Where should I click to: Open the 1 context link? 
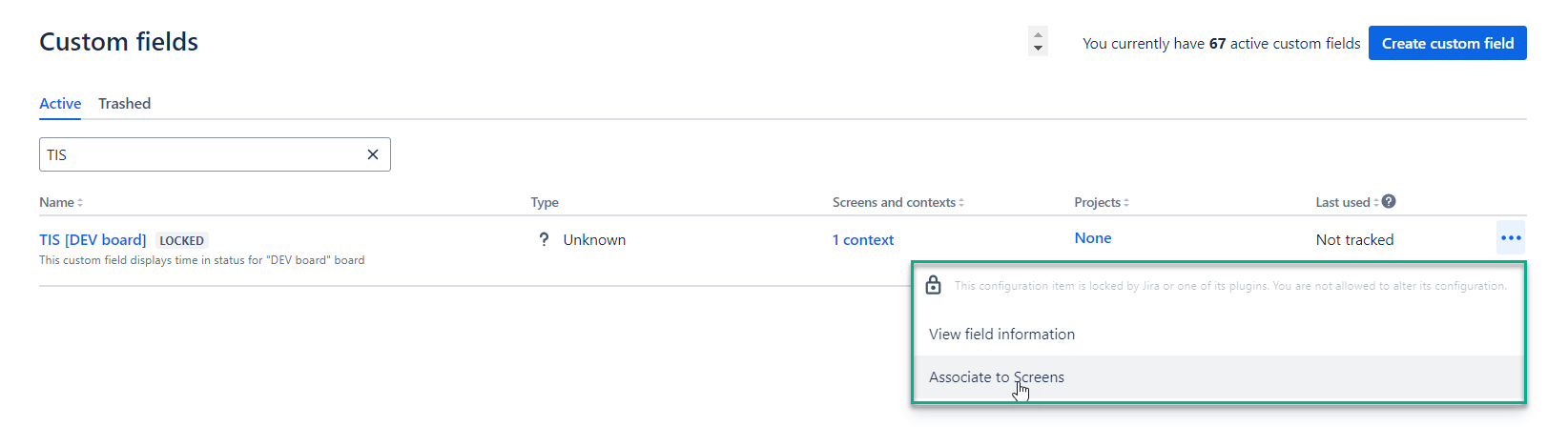pyautogui.click(x=863, y=239)
